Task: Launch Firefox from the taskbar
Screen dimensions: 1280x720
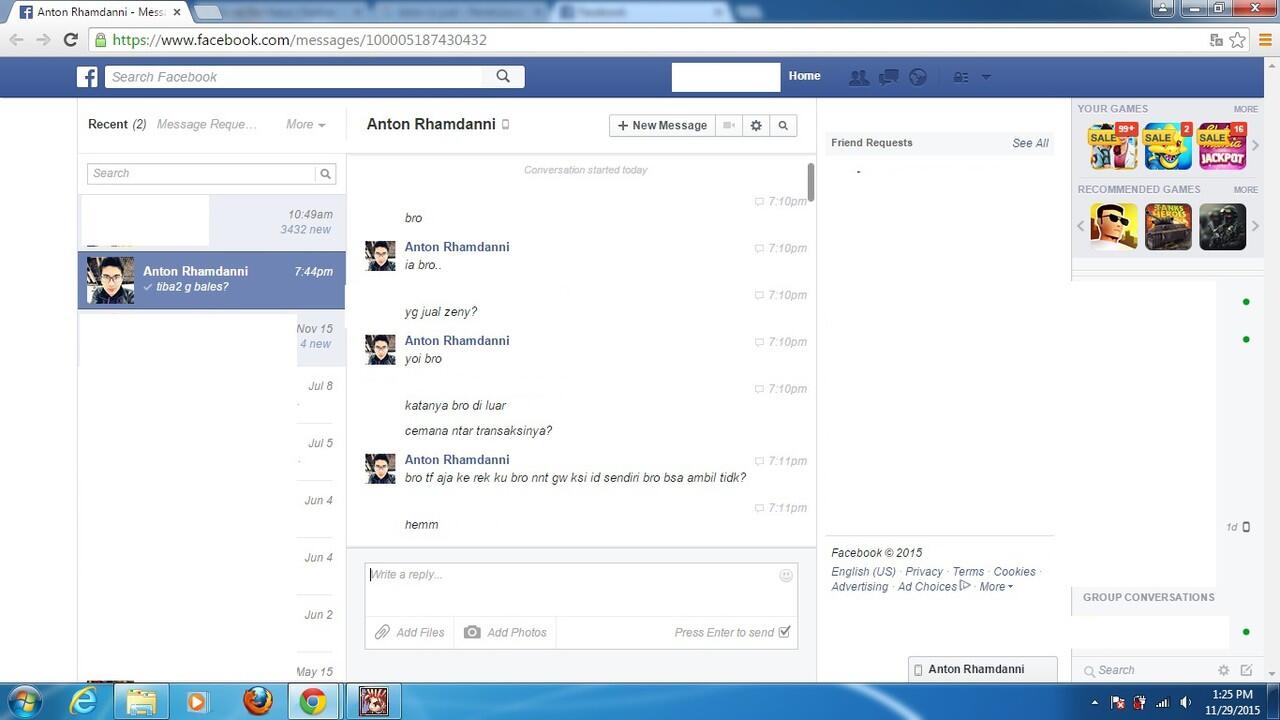Action: point(257,702)
